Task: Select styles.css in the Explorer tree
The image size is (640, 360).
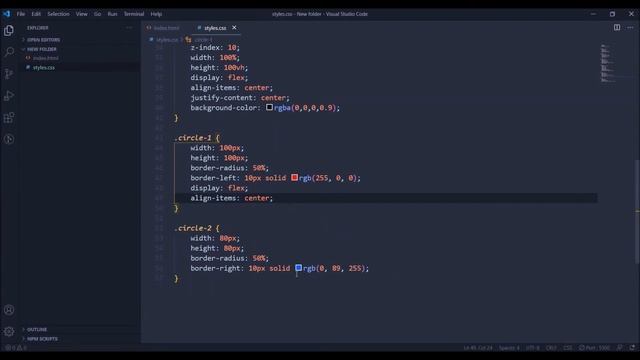Action: 44,67
